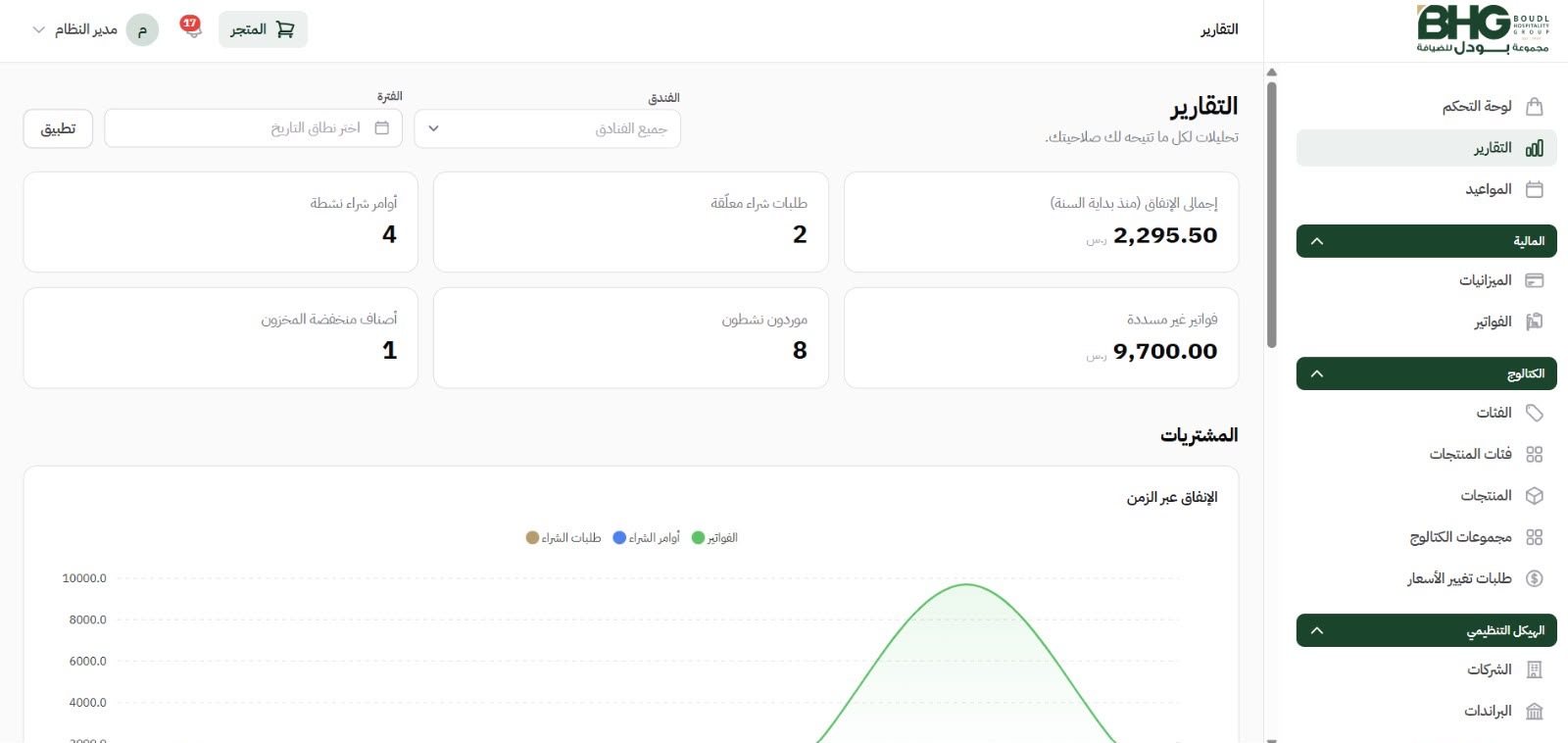Open the جميع الفنادق hotel dropdown
Screen dimensions: 1568x743
point(547,128)
